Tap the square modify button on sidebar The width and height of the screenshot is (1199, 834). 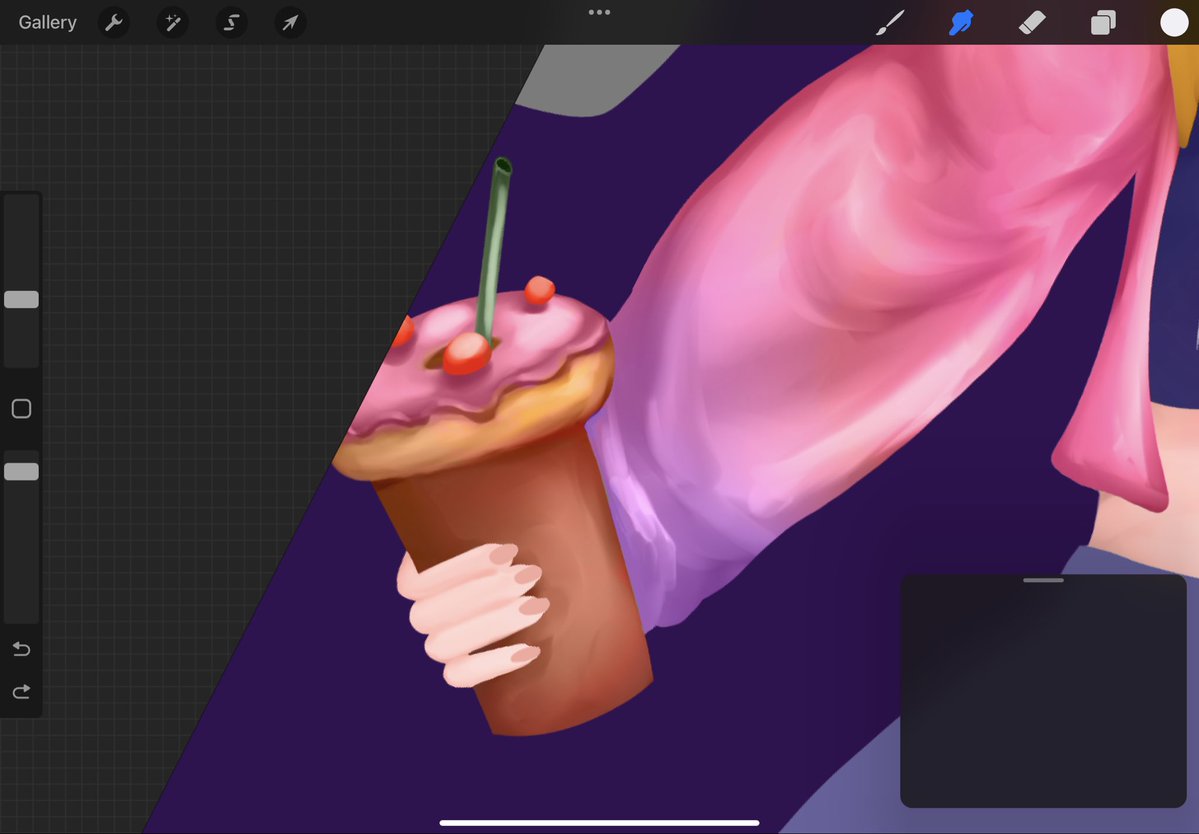click(21, 409)
